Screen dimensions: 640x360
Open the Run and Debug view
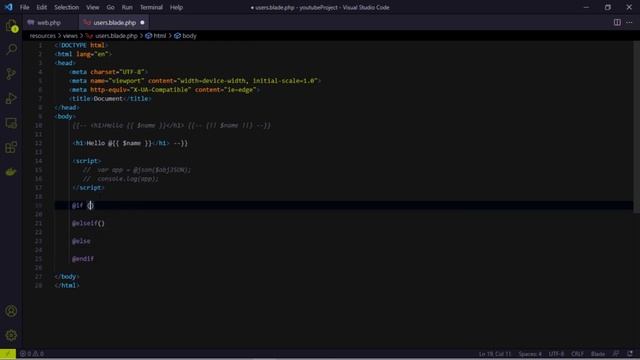[x=11, y=98]
